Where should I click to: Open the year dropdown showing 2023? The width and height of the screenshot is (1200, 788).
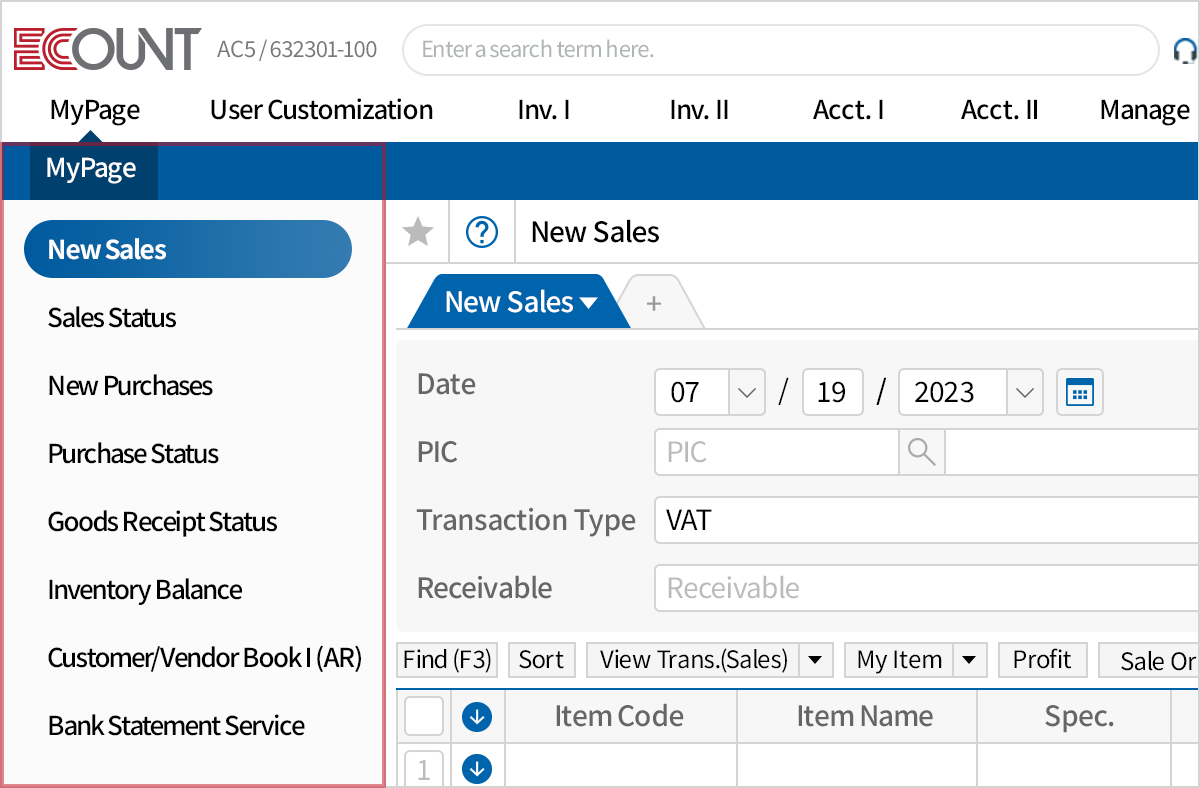pos(1024,392)
